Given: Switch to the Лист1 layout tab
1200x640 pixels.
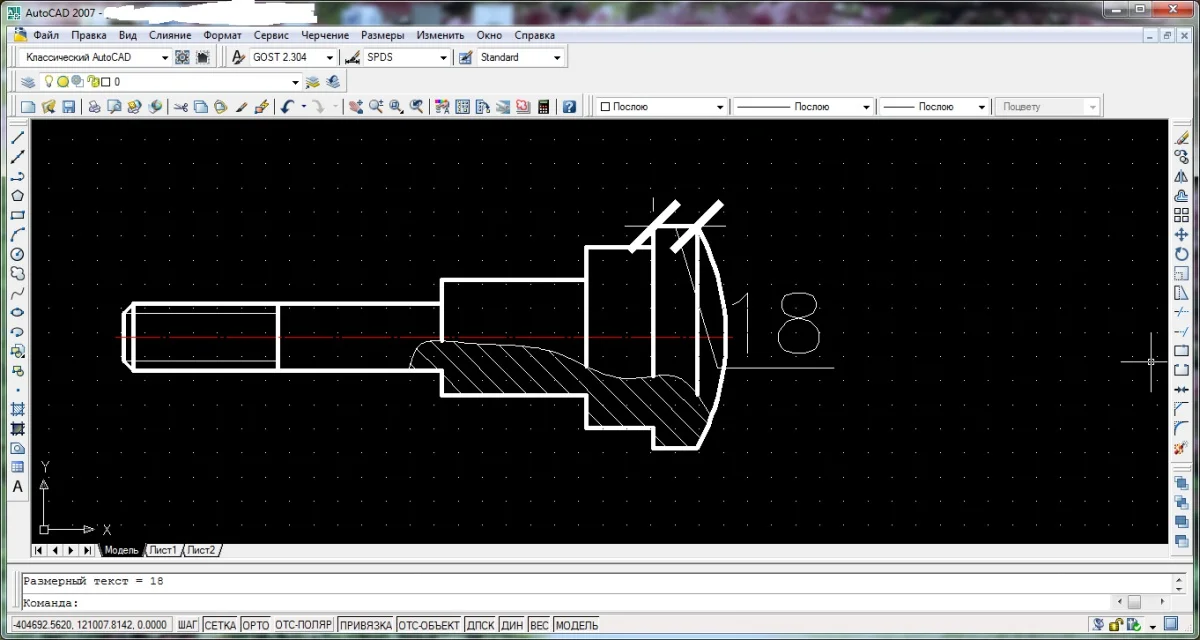Looking at the screenshot, I should (x=163, y=550).
